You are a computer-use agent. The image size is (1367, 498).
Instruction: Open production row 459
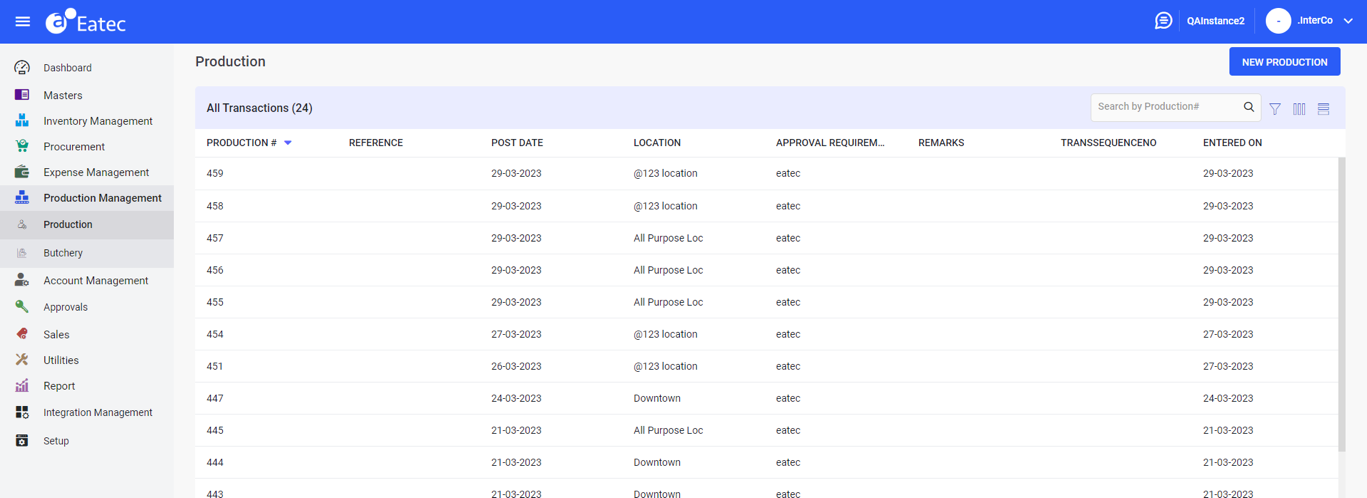(x=766, y=174)
